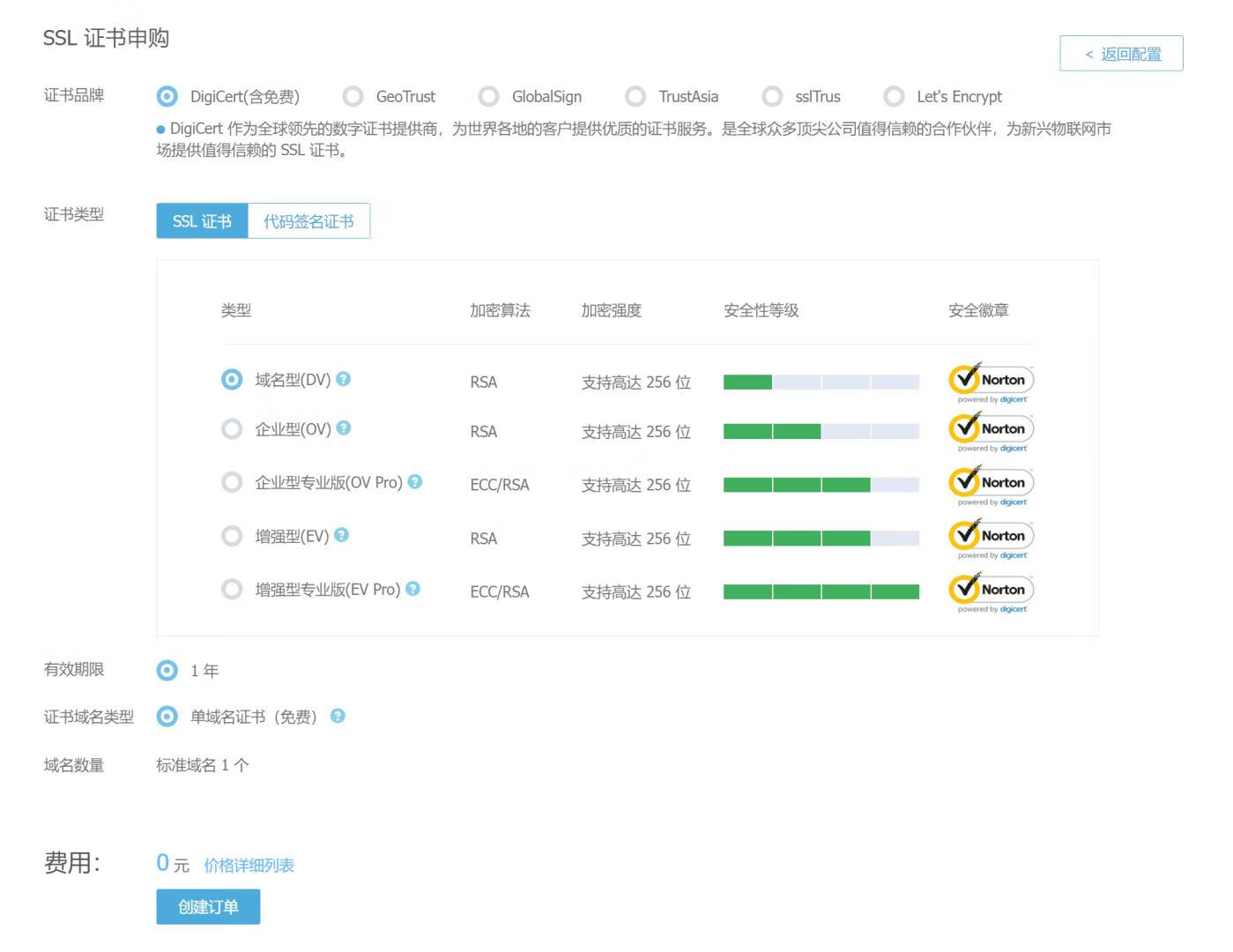Select 企业型(OV) certificate type
The height and width of the screenshot is (952, 1233).
232,429
